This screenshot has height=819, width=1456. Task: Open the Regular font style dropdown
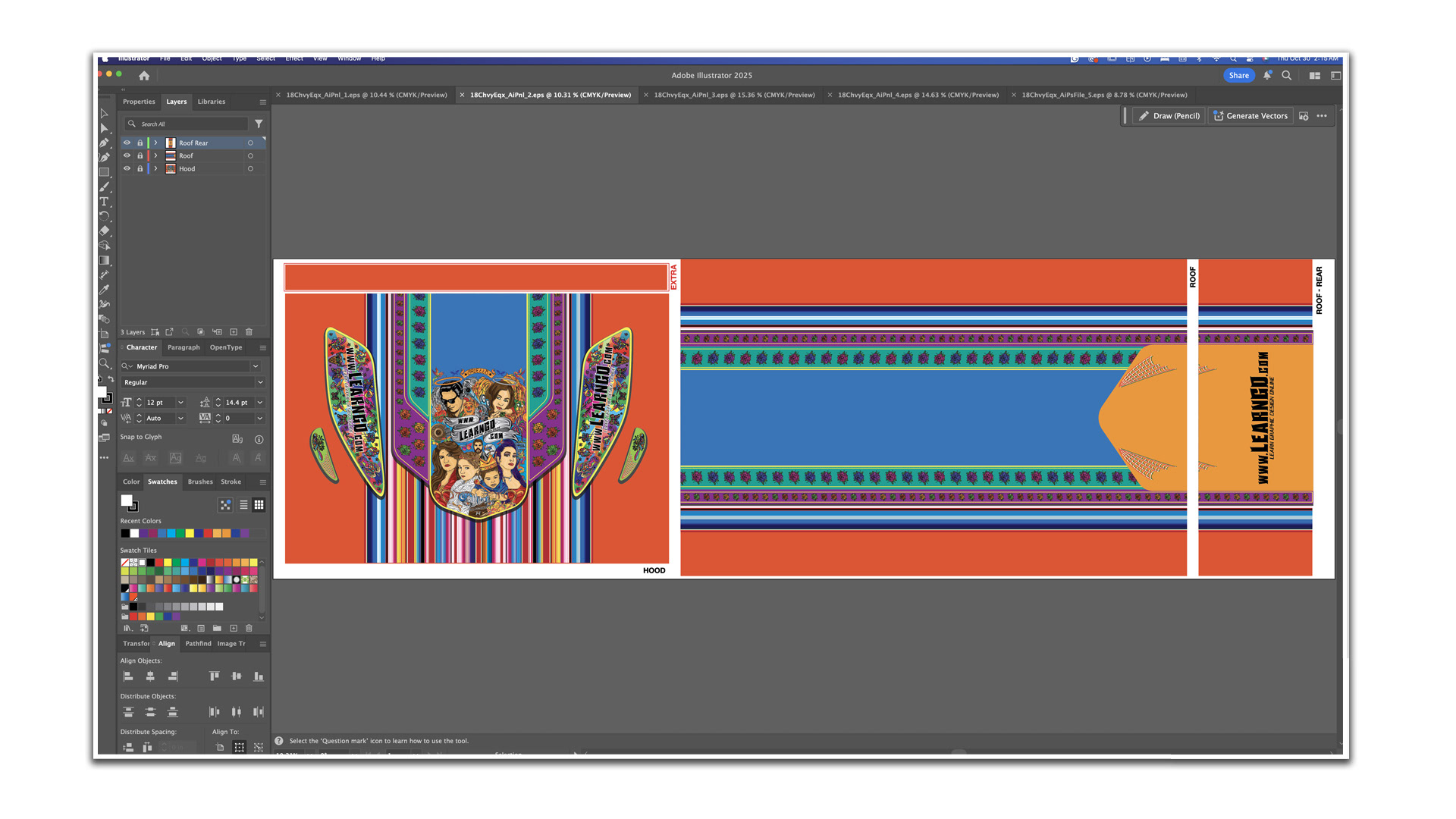(260, 382)
